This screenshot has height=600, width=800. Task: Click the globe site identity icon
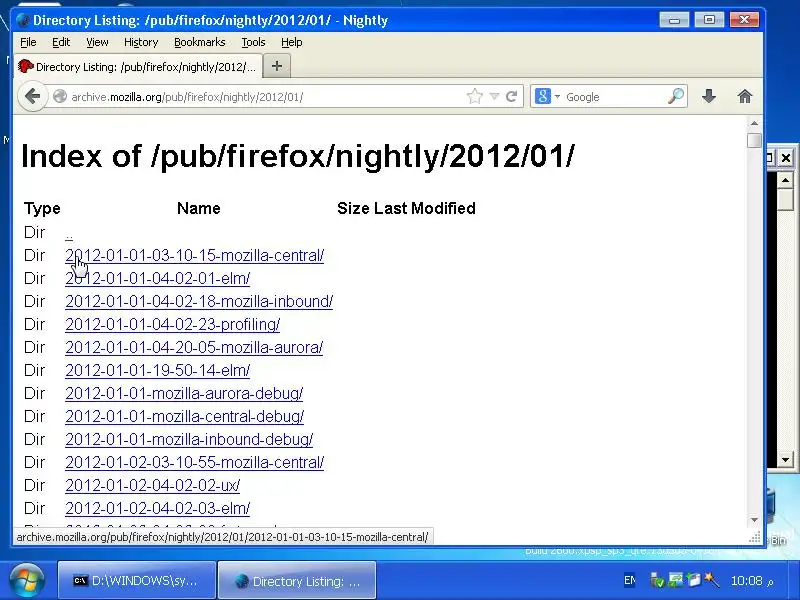coord(60,96)
